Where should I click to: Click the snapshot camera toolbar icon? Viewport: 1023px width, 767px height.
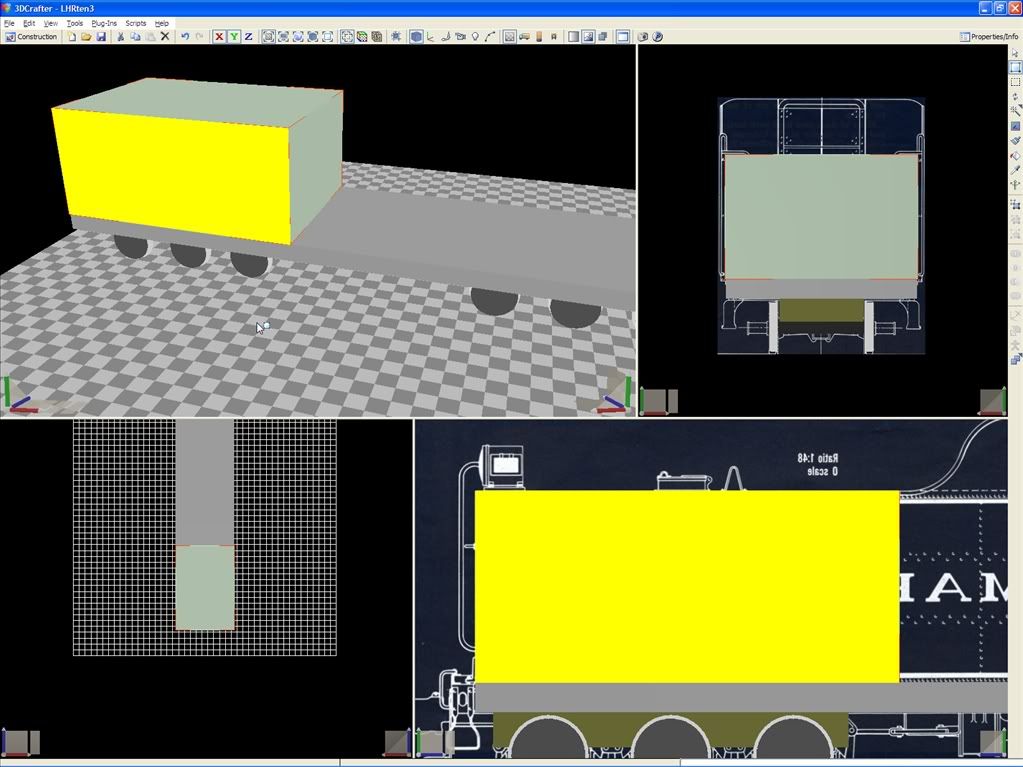643,37
